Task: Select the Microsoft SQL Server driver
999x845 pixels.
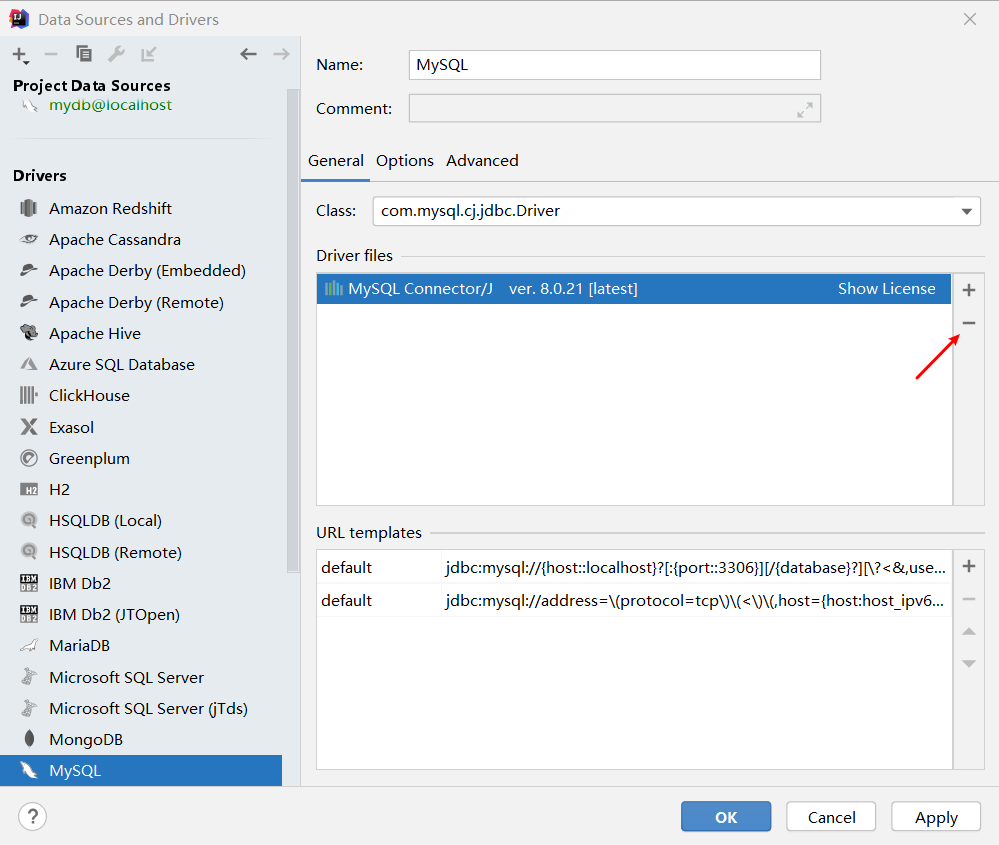Action: (x=141, y=677)
